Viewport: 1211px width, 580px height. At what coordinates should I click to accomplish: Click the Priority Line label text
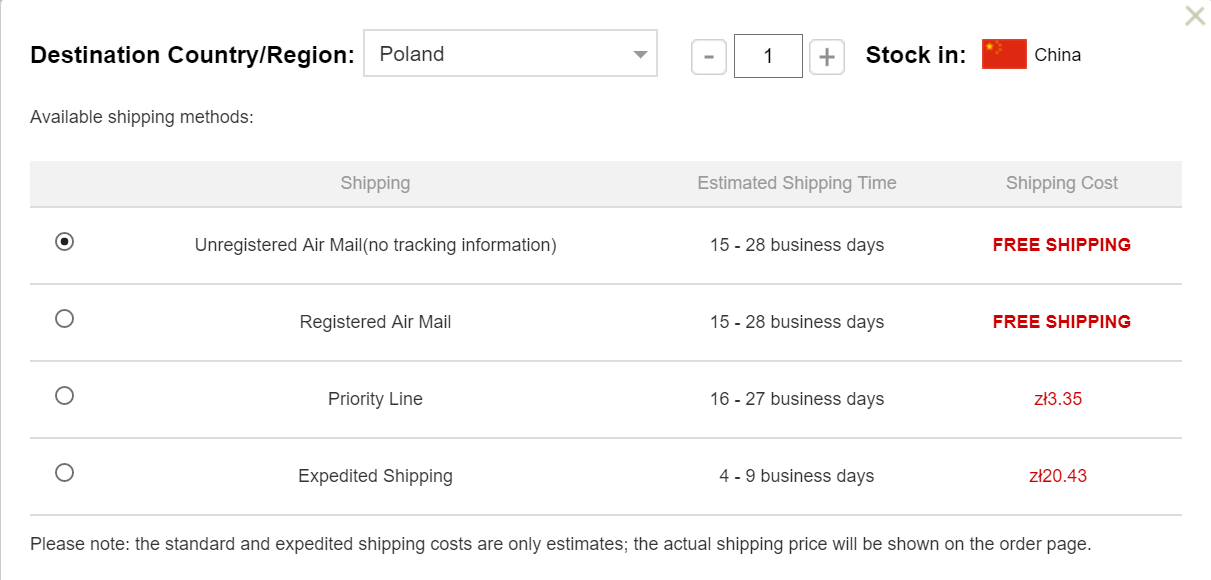point(375,399)
